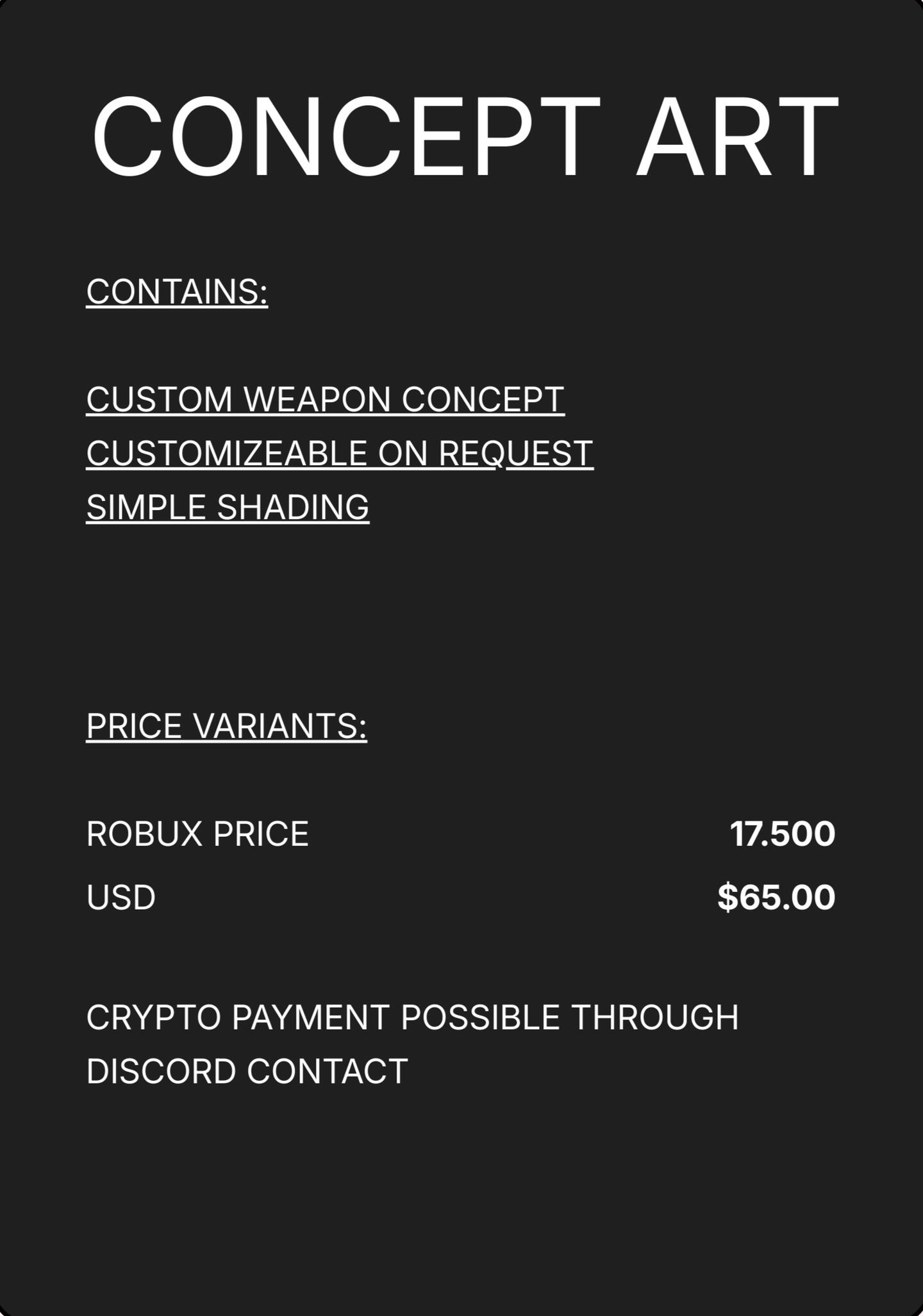Viewport: 923px width, 1316px height.
Task: Click the underlined CONTAINS: heading
Action: tap(177, 292)
